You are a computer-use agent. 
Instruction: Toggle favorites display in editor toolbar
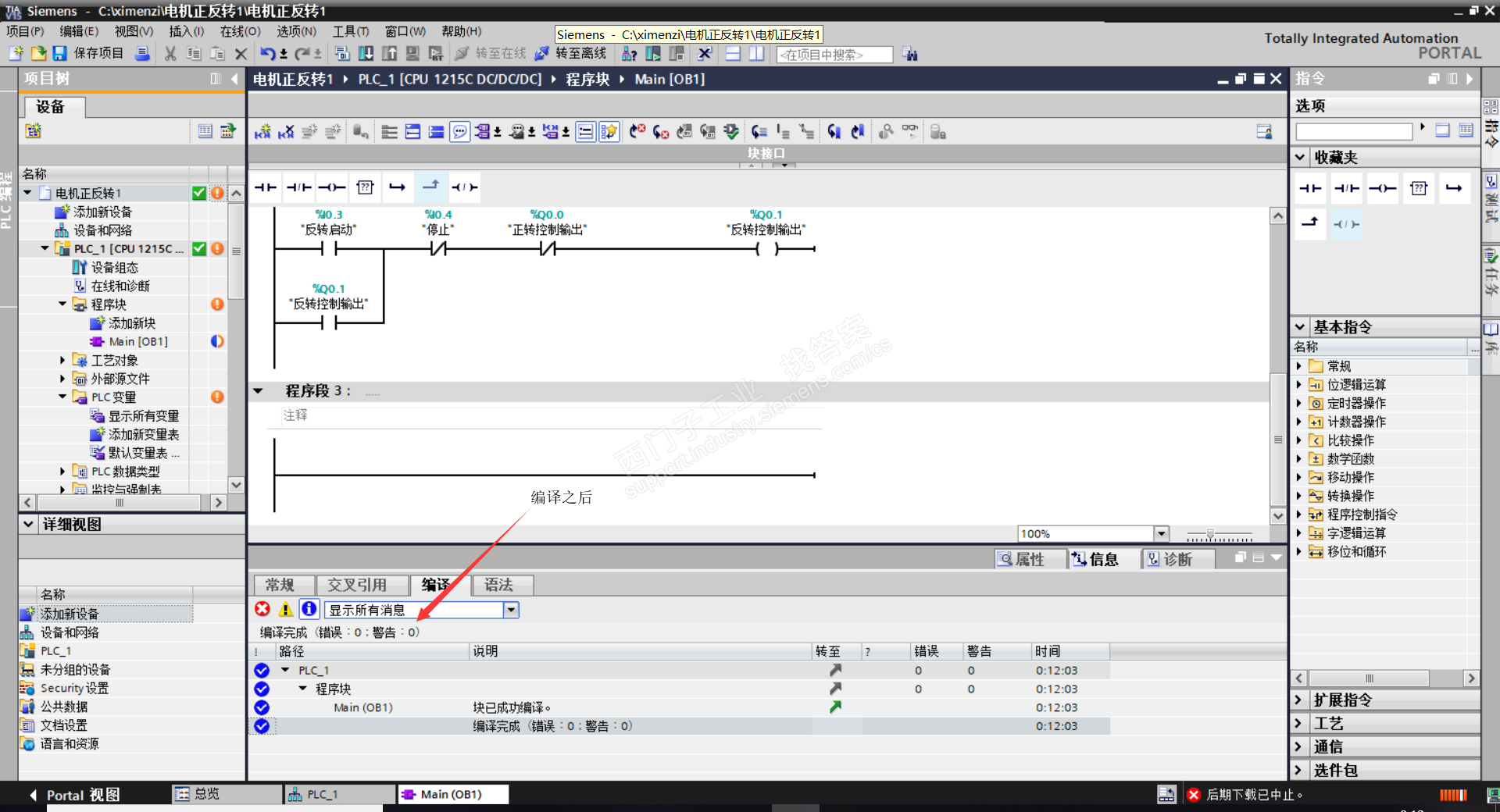[x=609, y=132]
